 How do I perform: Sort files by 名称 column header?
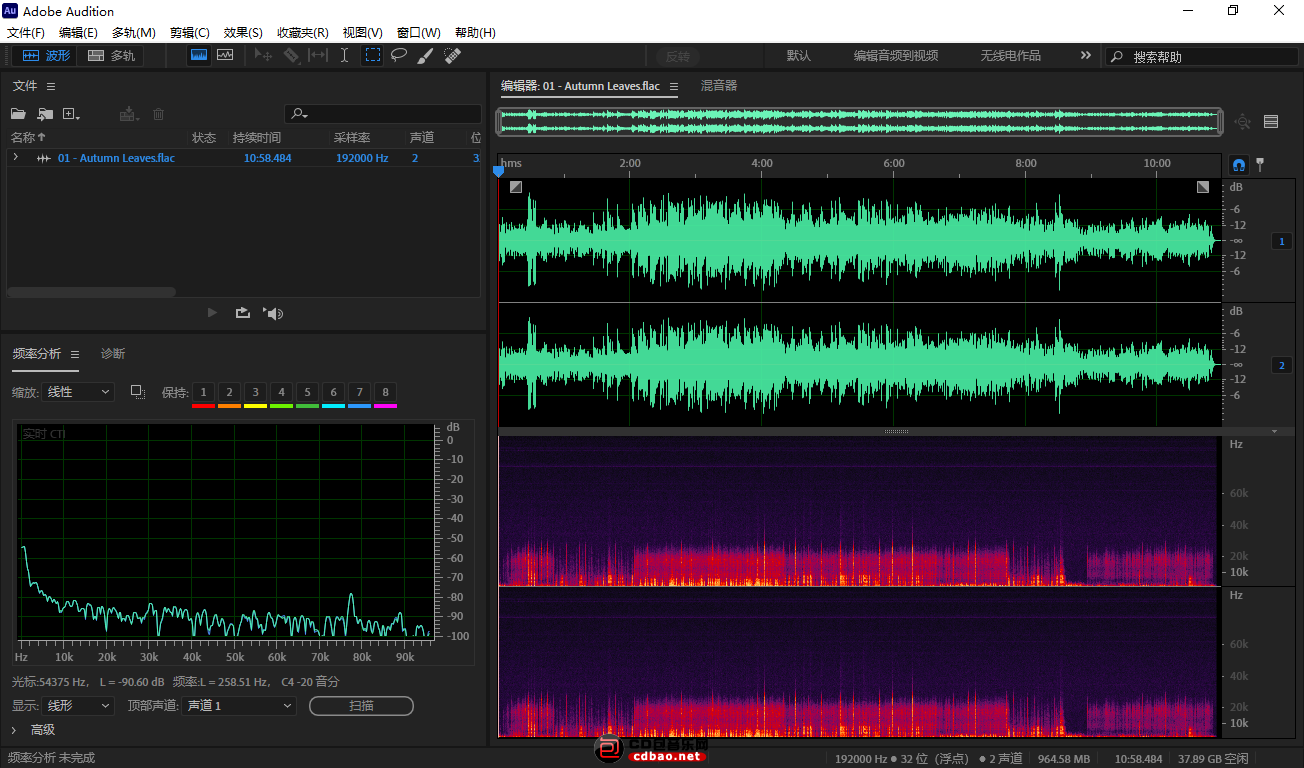click(28, 137)
